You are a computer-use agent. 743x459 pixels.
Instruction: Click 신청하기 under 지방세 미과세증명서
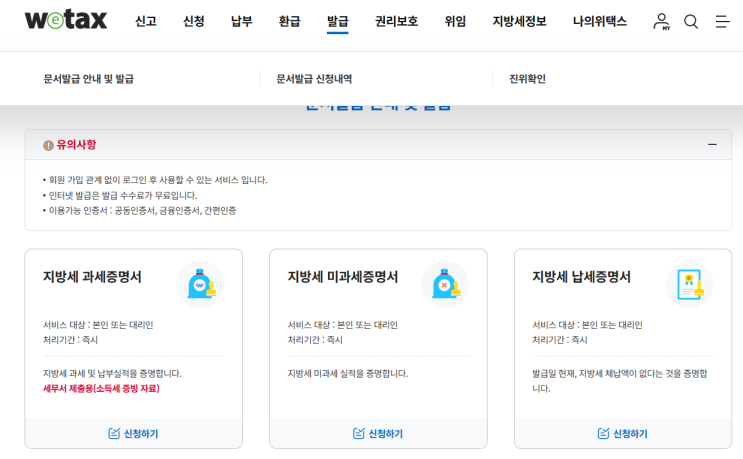click(x=378, y=433)
